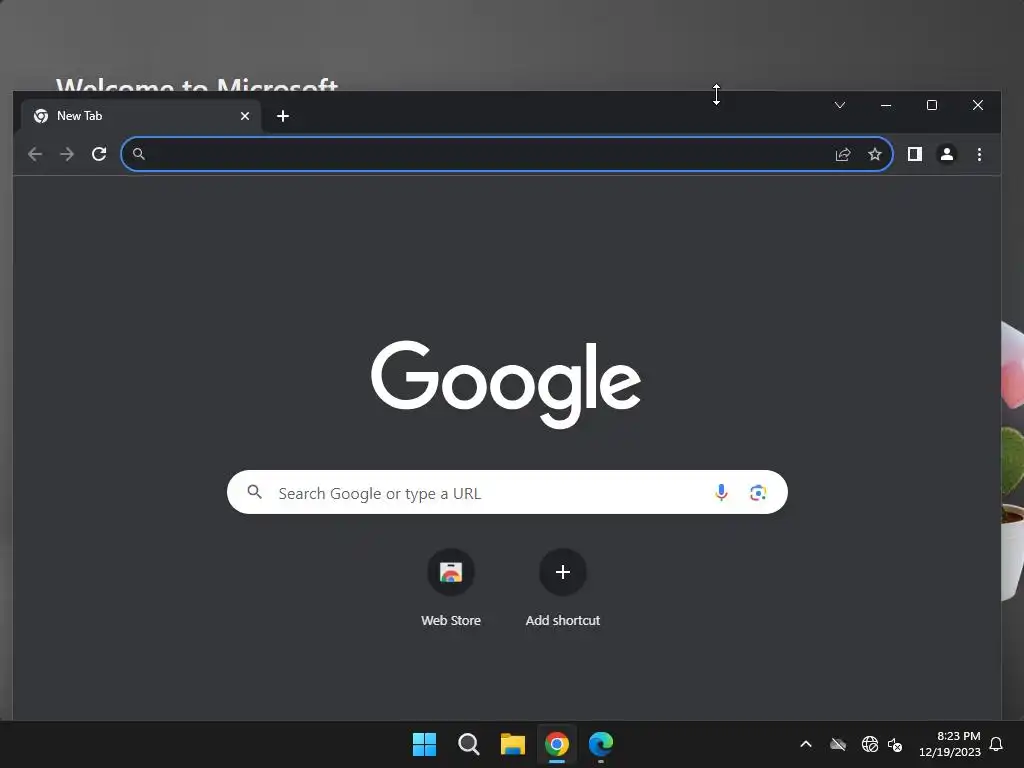
Task: Click the Chrome taskbar icon
Action: click(x=556, y=744)
